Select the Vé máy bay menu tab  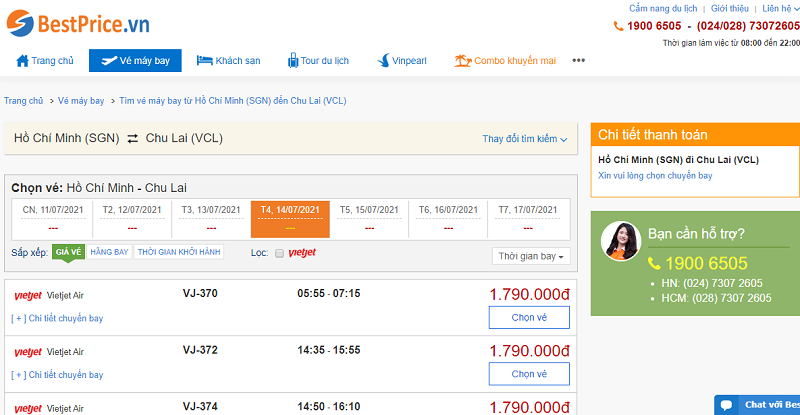(135, 61)
